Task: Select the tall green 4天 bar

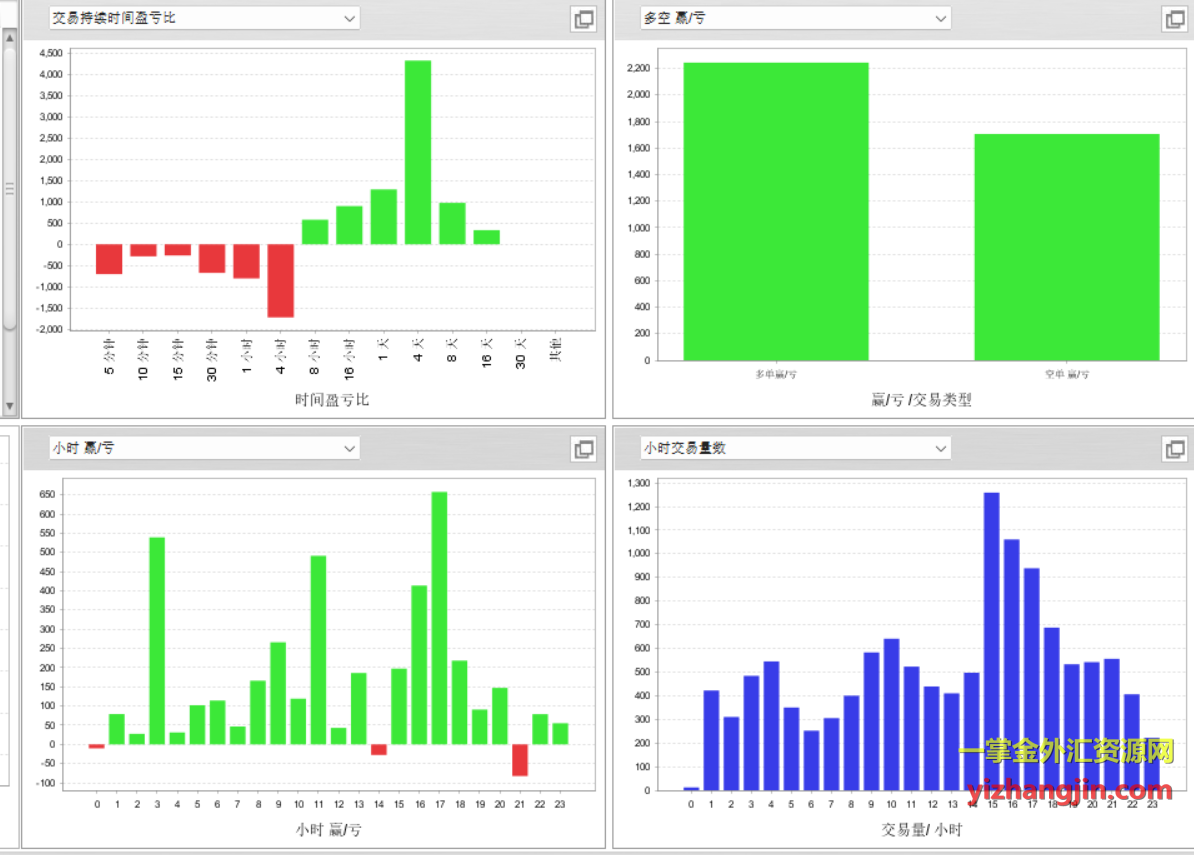Action: (x=418, y=152)
